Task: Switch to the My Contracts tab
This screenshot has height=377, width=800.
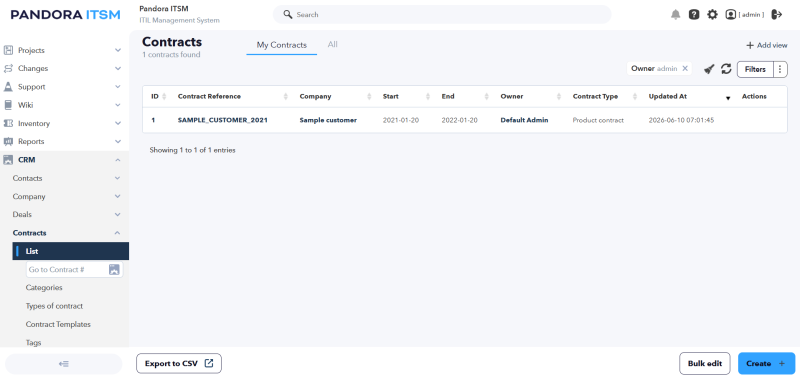Action: [x=282, y=45]
